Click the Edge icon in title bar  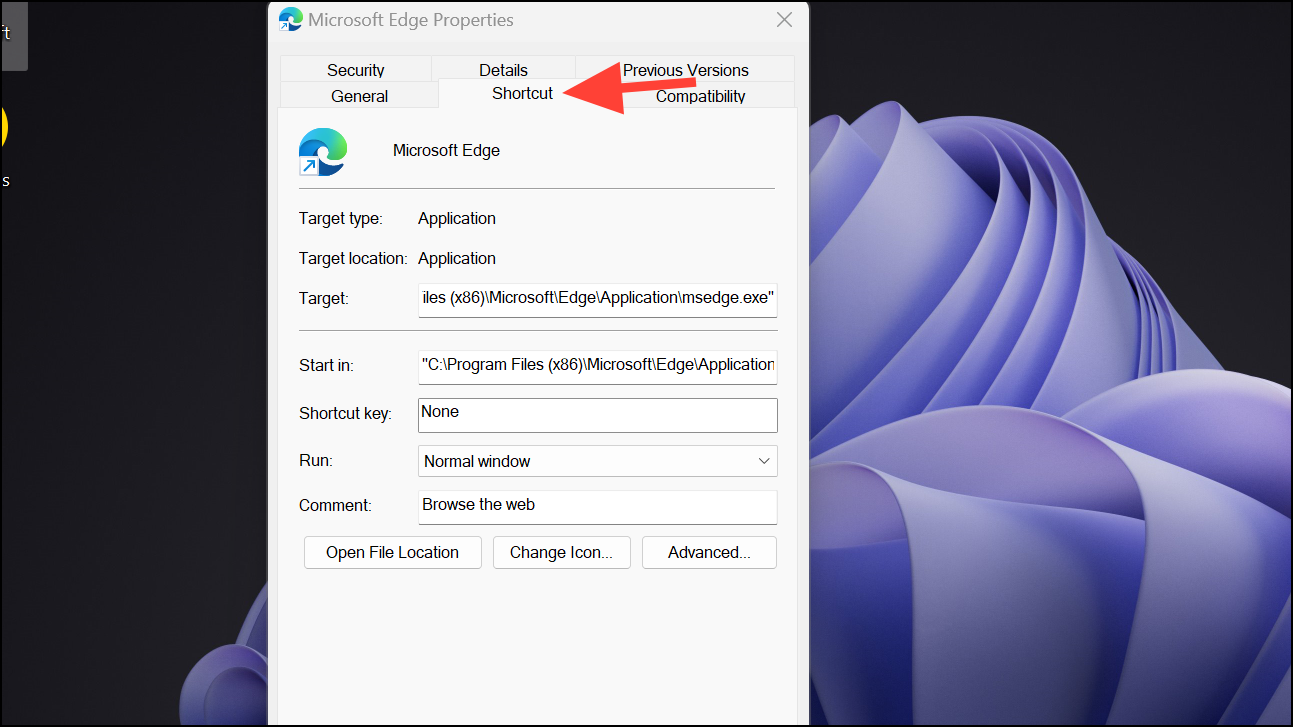pyautogui.click(x=291, y=19)
